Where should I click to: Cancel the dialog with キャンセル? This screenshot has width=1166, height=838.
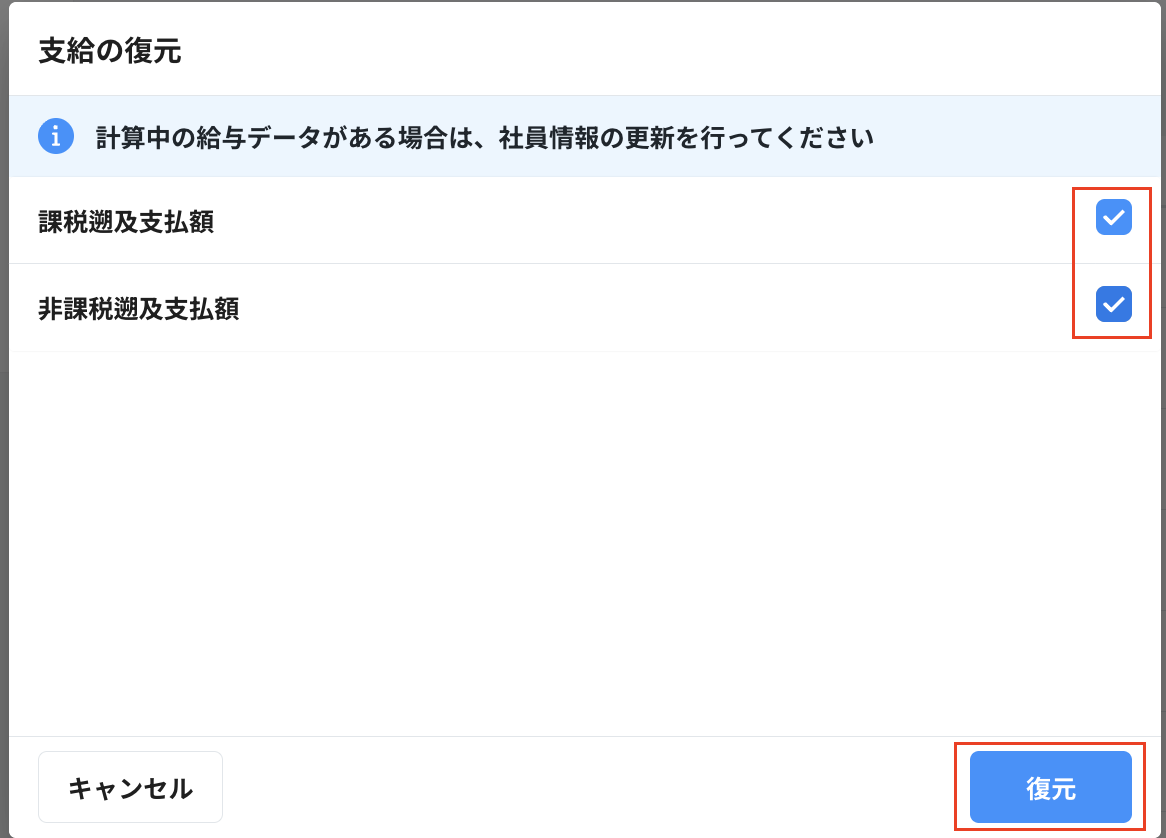click(130, 787)
